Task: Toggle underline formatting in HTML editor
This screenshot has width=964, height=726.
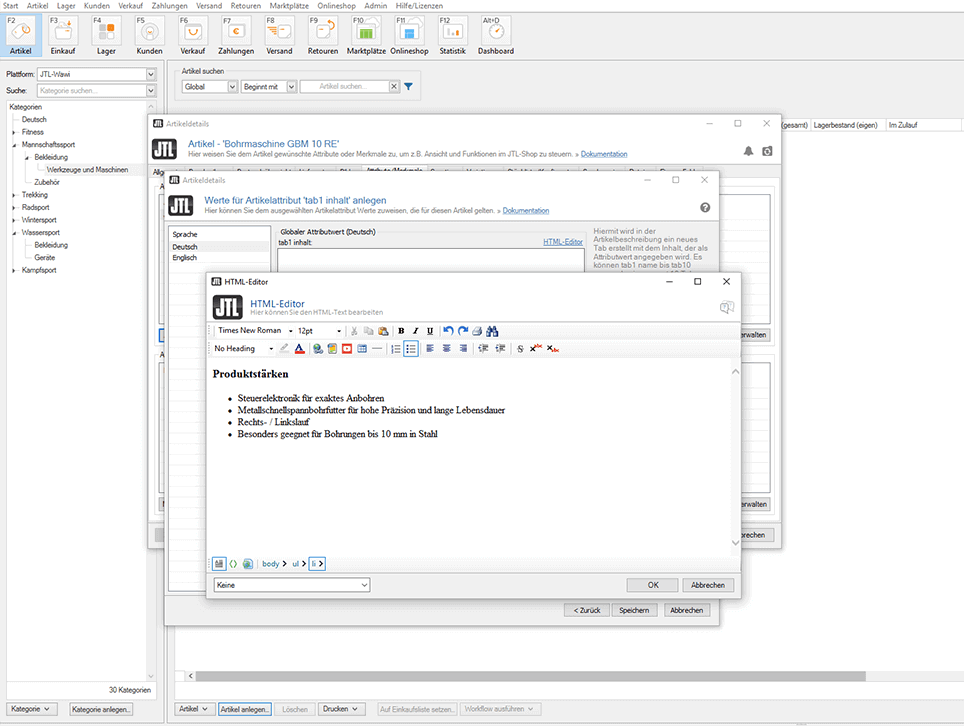Action: (430, 331)
